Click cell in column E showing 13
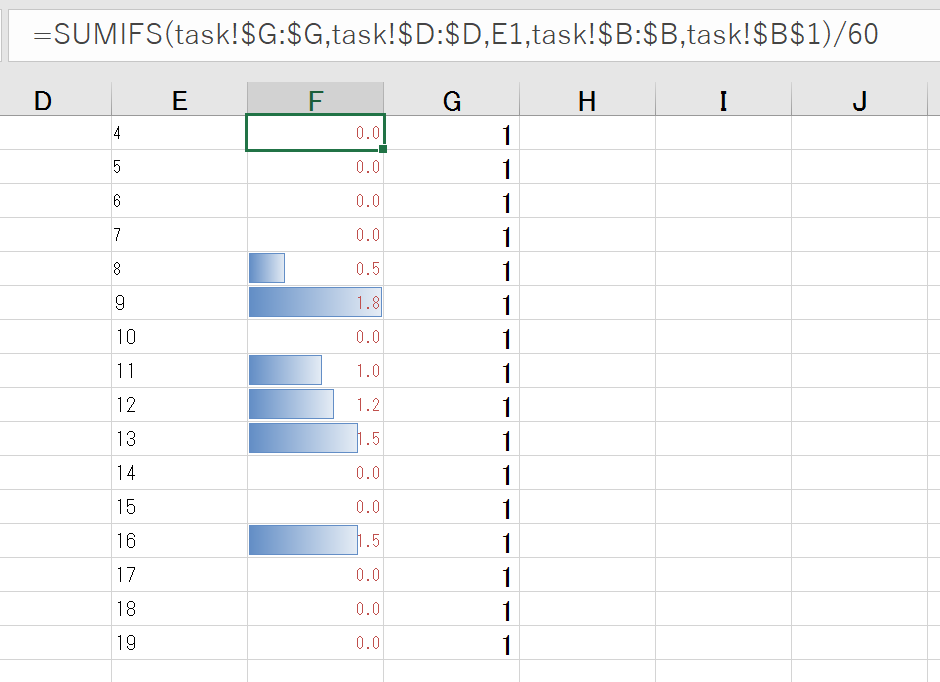The image size is (940, 682). click(179, 439)
